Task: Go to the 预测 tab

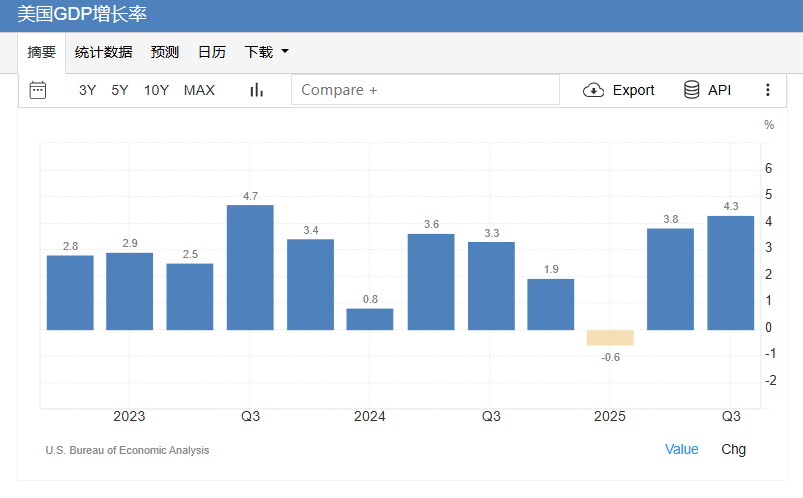Action: [165, 52]
